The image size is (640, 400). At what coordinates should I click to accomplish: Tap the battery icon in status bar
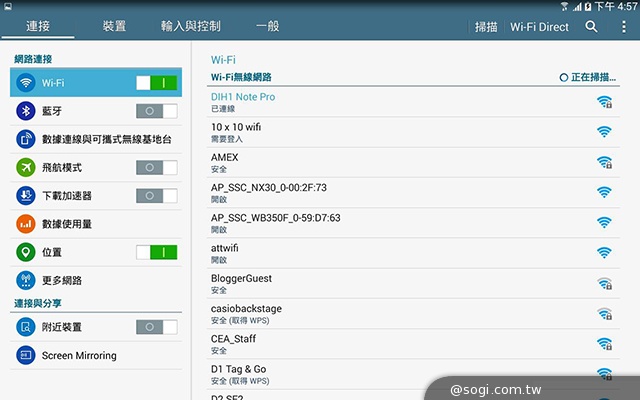[588, 6]
